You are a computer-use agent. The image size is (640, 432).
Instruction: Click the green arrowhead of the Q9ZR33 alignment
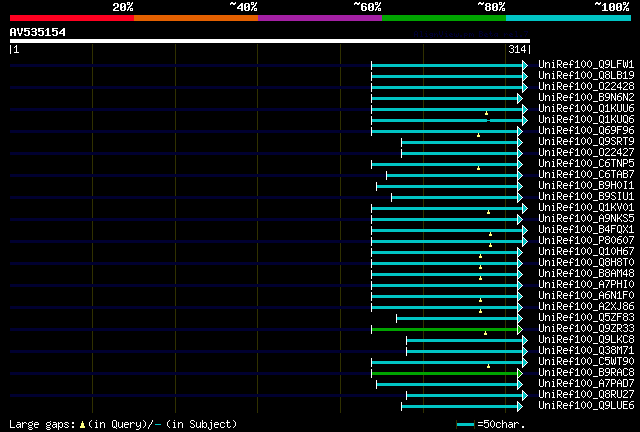(520, 329)
